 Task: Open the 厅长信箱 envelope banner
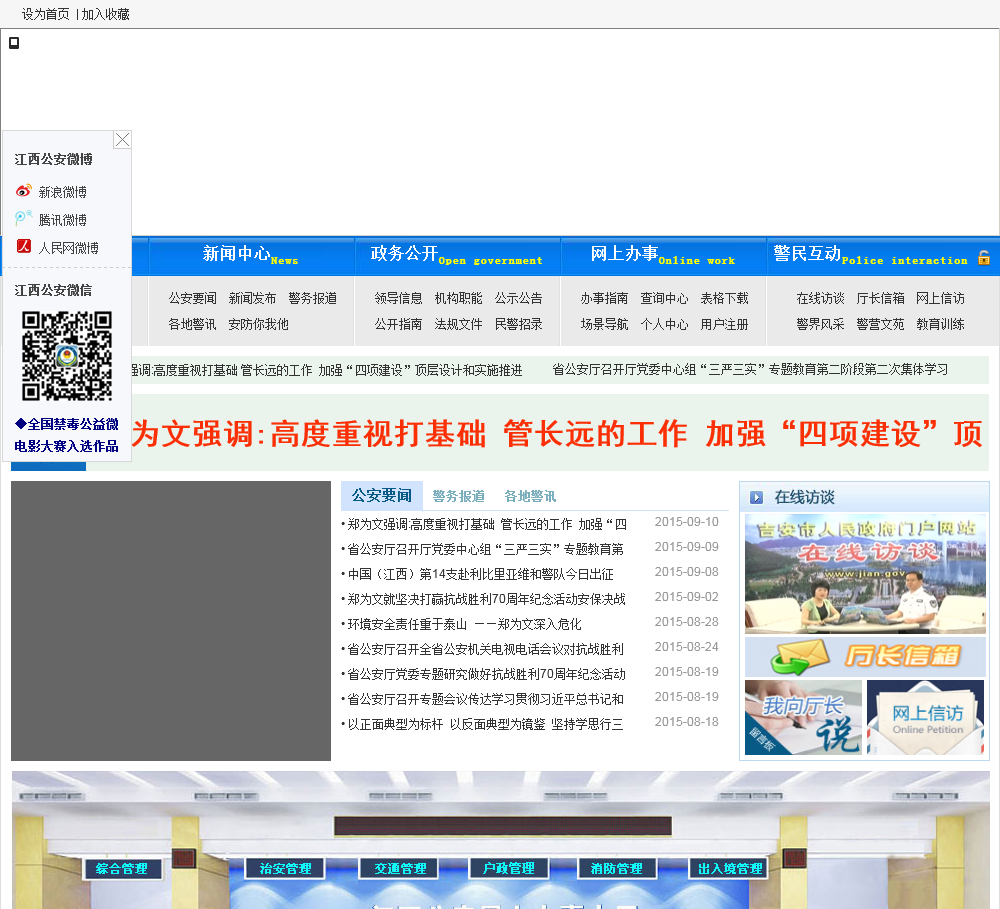[x=865, y=657]
